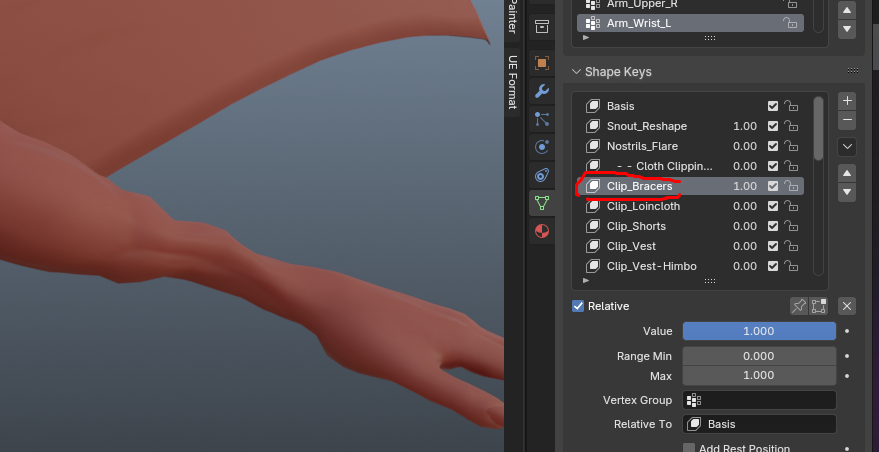Image resolution: width=879 pixels, height=452 pixels.
Task: Click the Snout_Reshape 1.00 value
Action: (x=745, y=126)
